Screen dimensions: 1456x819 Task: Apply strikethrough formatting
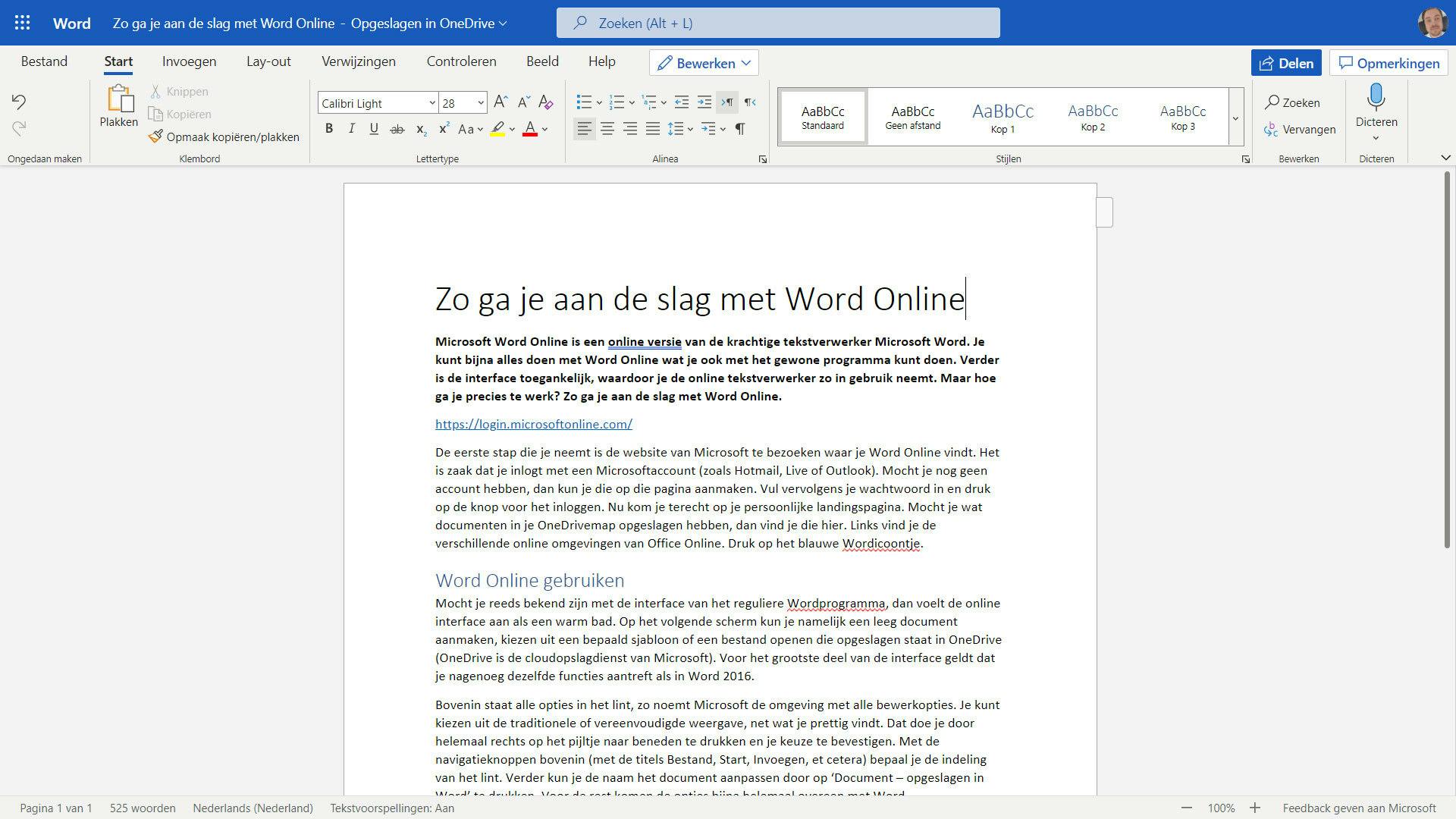397,130
